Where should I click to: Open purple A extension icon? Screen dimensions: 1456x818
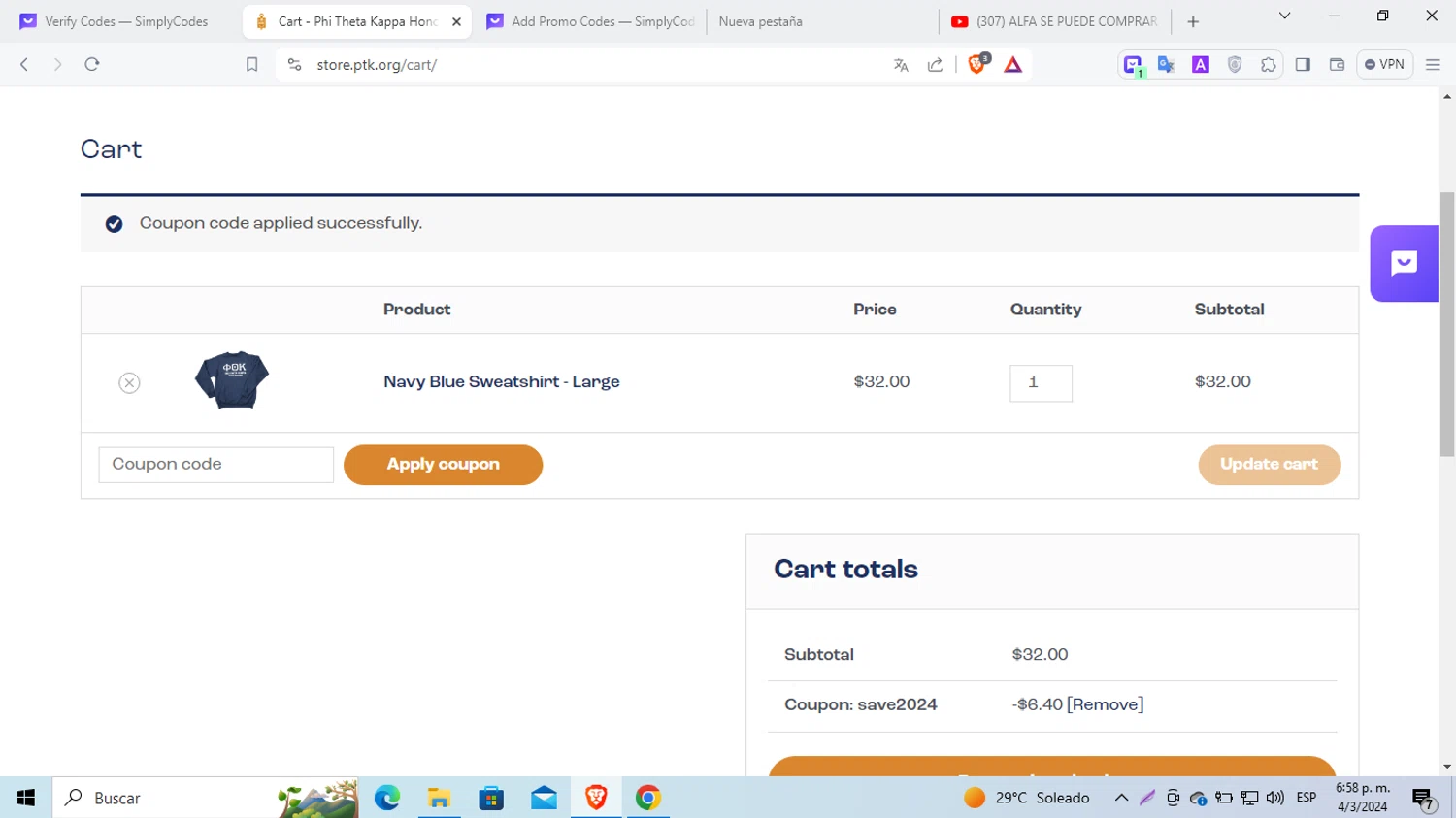pyautogui.click(x=1201, y=65)
